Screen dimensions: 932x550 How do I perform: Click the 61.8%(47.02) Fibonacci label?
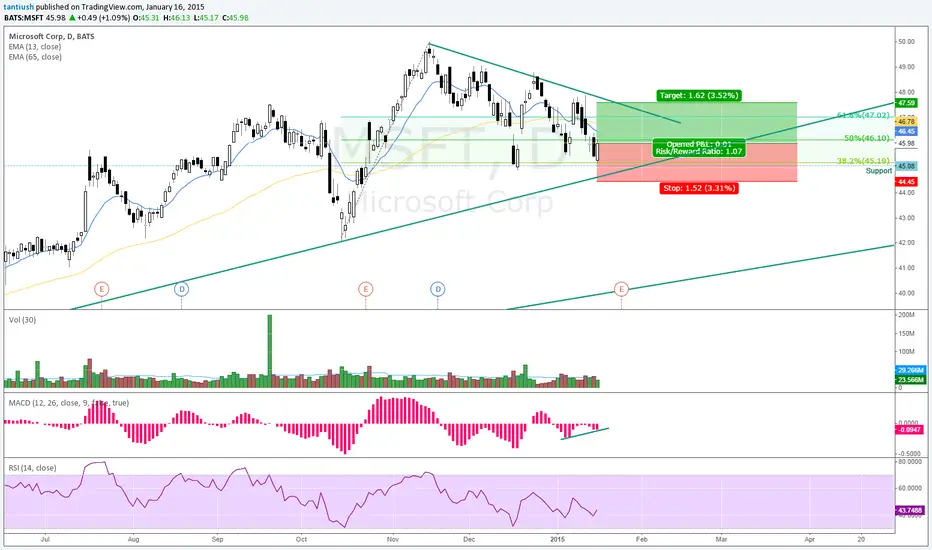click(x=863, y=115)
